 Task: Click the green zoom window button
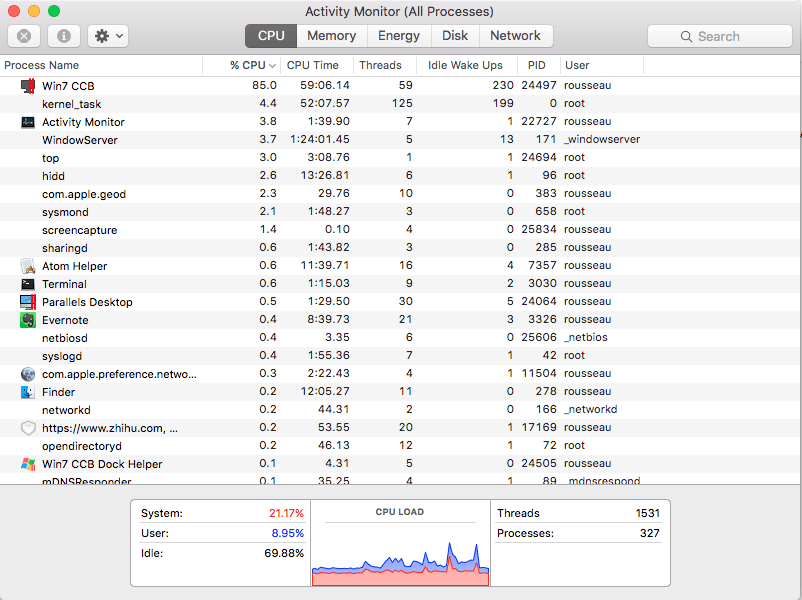click(x=54, y=11)
